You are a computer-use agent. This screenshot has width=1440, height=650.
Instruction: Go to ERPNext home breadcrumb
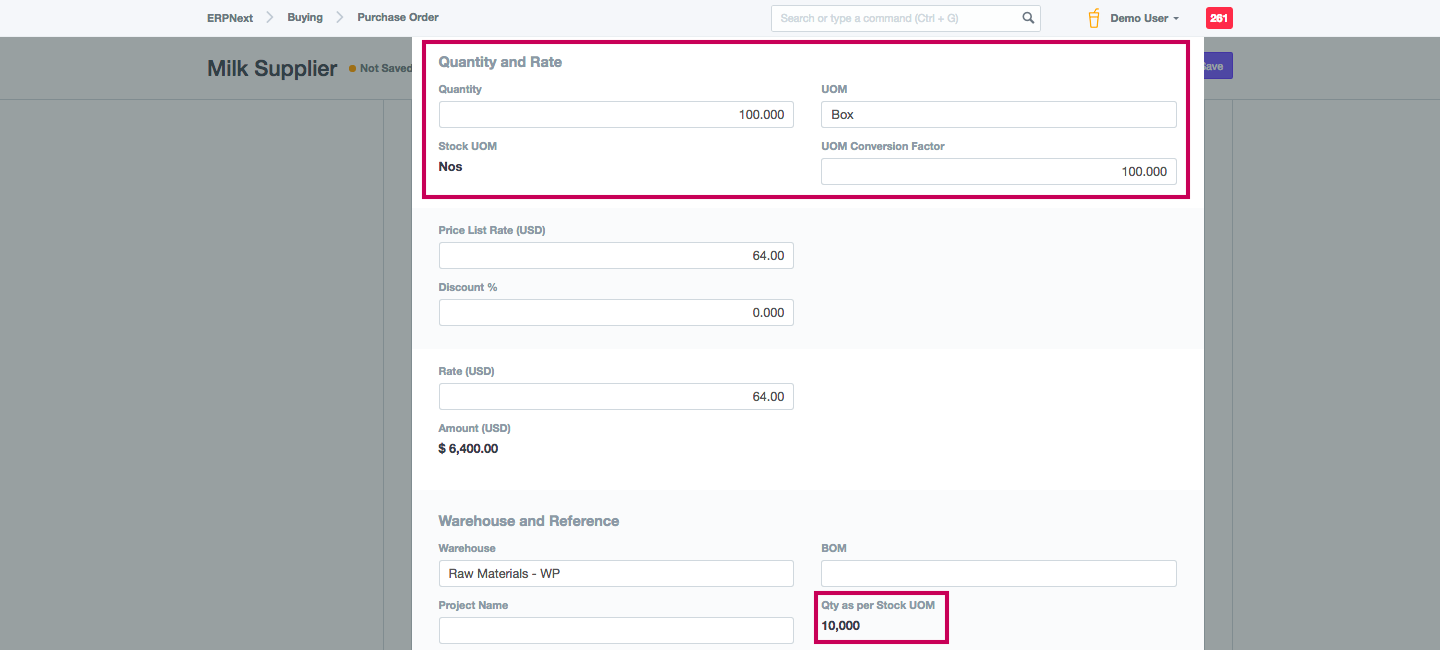click(x=230, y=18)
